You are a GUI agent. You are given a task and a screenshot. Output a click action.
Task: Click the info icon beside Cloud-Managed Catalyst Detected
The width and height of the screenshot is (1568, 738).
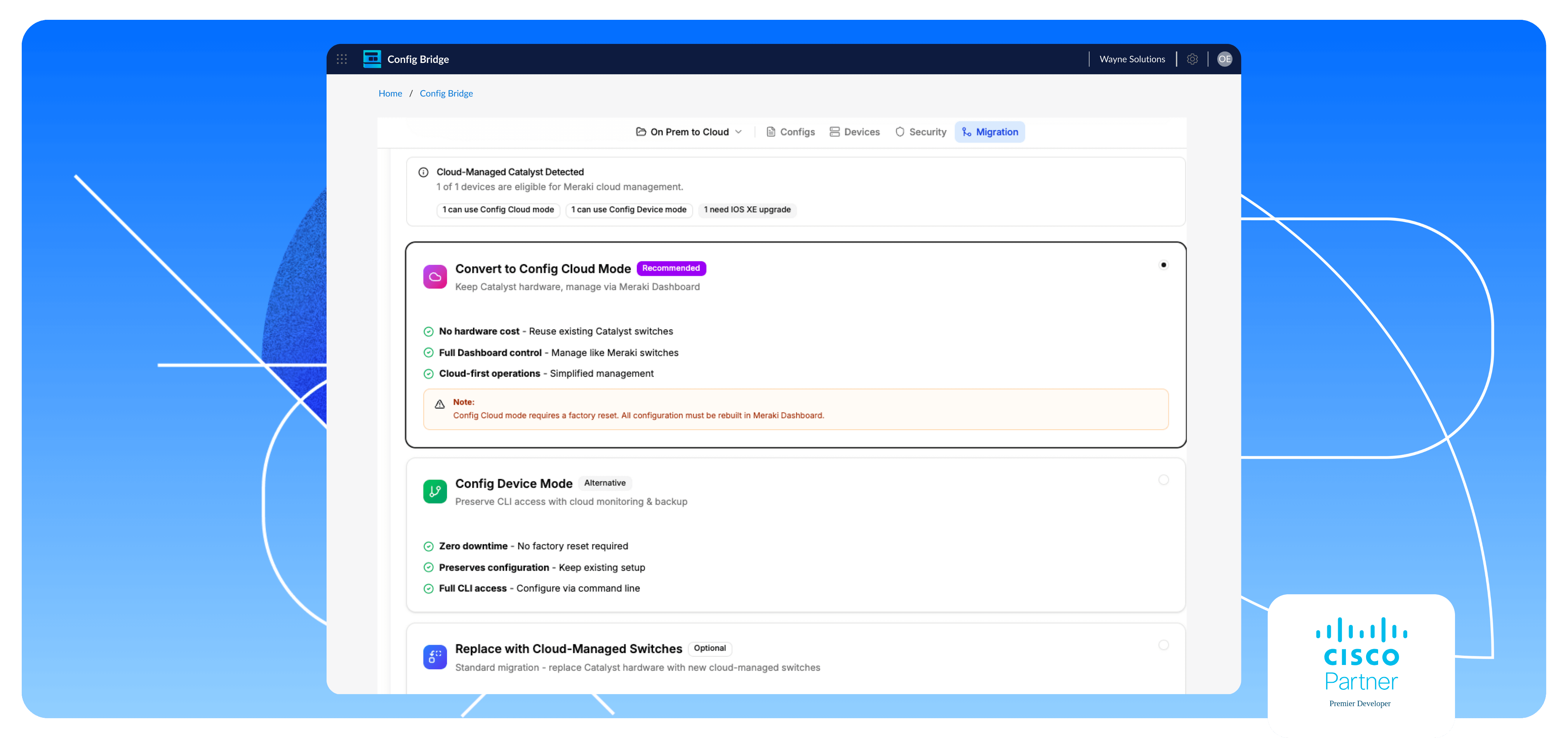[423, 172]
